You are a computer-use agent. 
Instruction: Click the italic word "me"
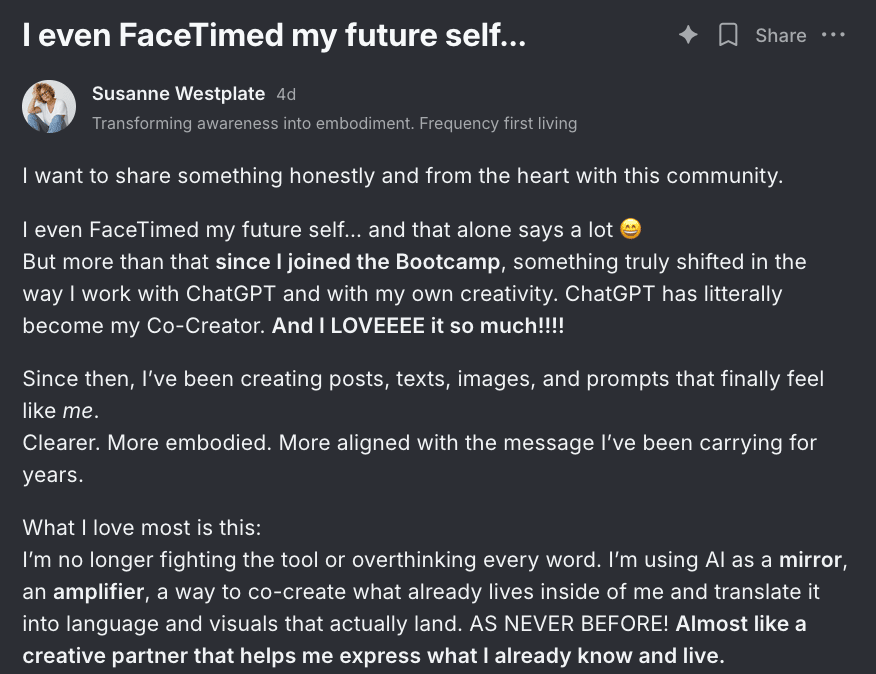(x=77, y=411)
